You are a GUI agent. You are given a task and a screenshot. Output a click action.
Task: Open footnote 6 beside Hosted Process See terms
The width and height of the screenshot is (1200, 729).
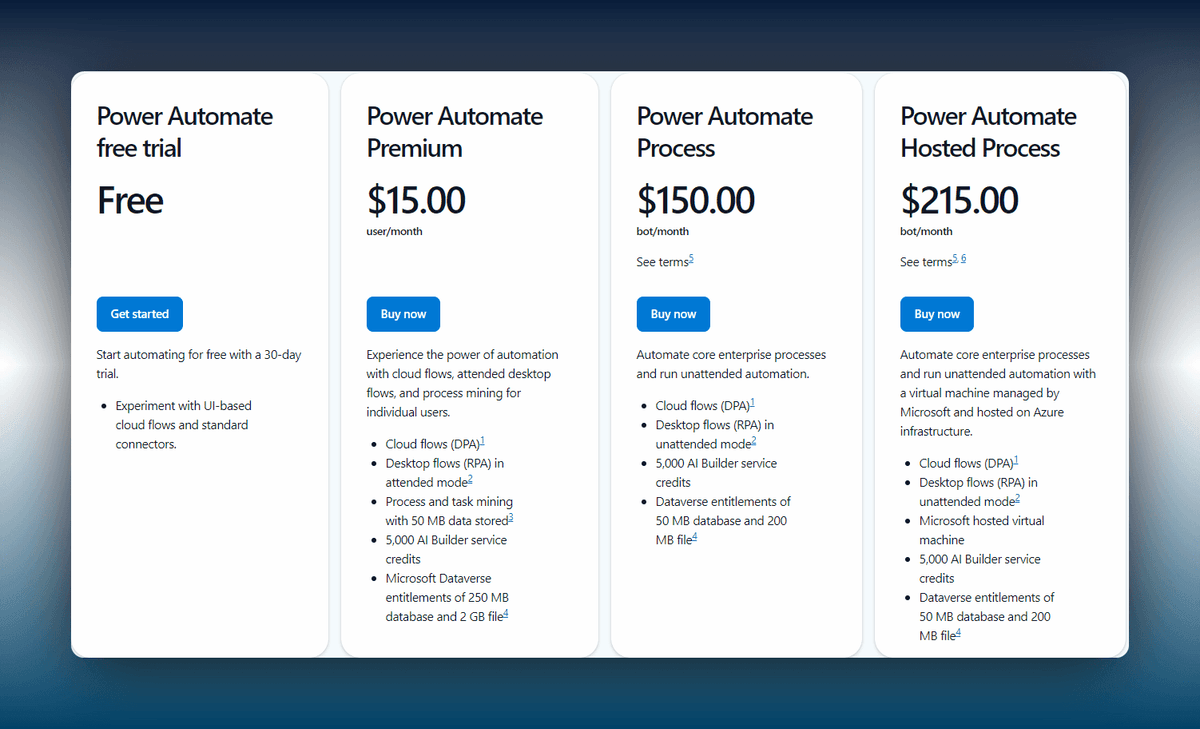(x=963, y=259)
